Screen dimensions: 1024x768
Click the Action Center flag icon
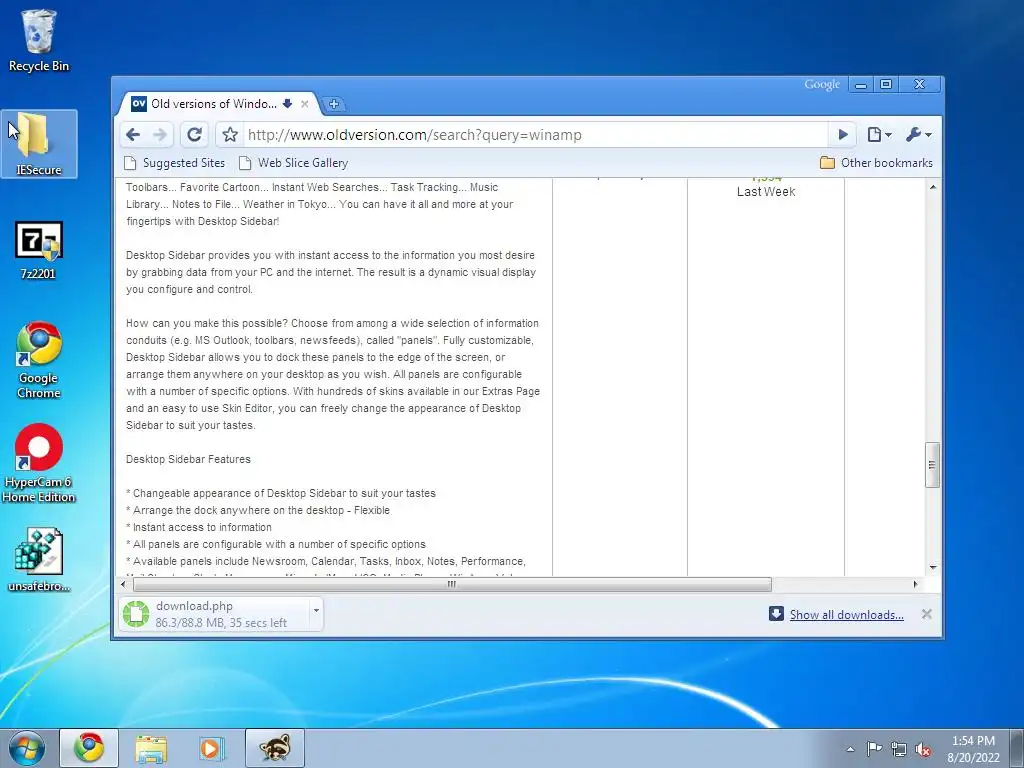[874, 749]
